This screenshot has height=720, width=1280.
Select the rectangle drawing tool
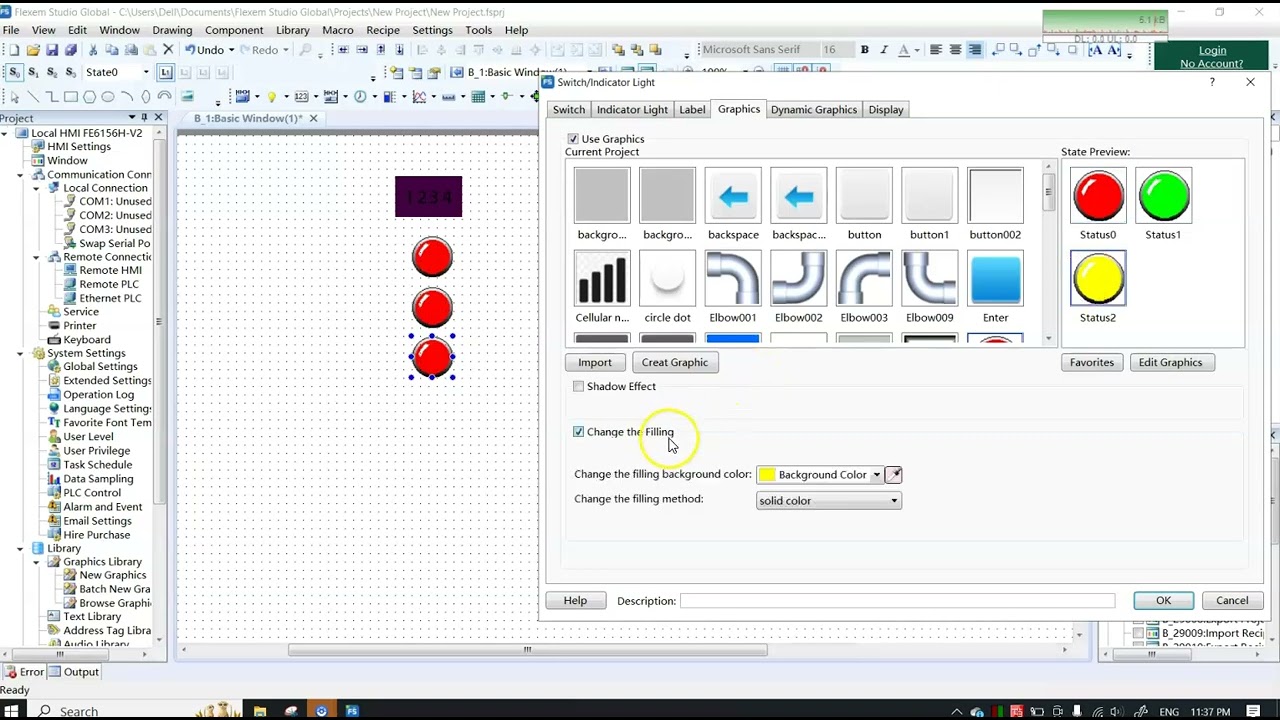(70, 97)
